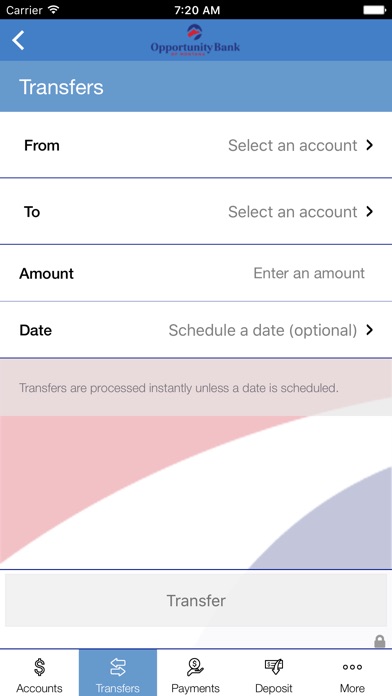Screen dimensions: 392x696
Task: Expand the From account chevron
Action: 369,145
